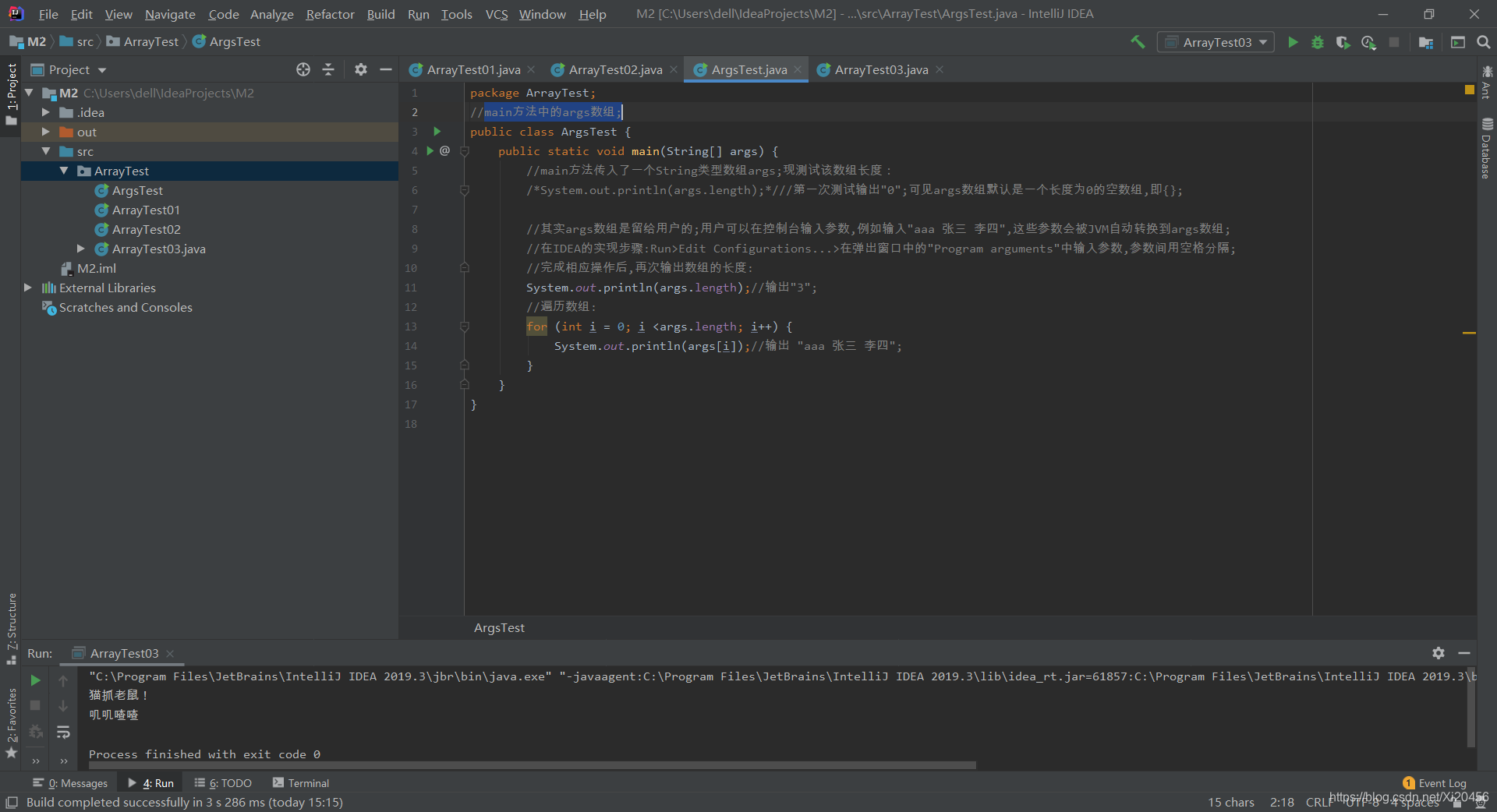Select ArrayTest02 in project tree
Image resolution: width=1497 pixels, height=812 pixels.
point(146,229)
